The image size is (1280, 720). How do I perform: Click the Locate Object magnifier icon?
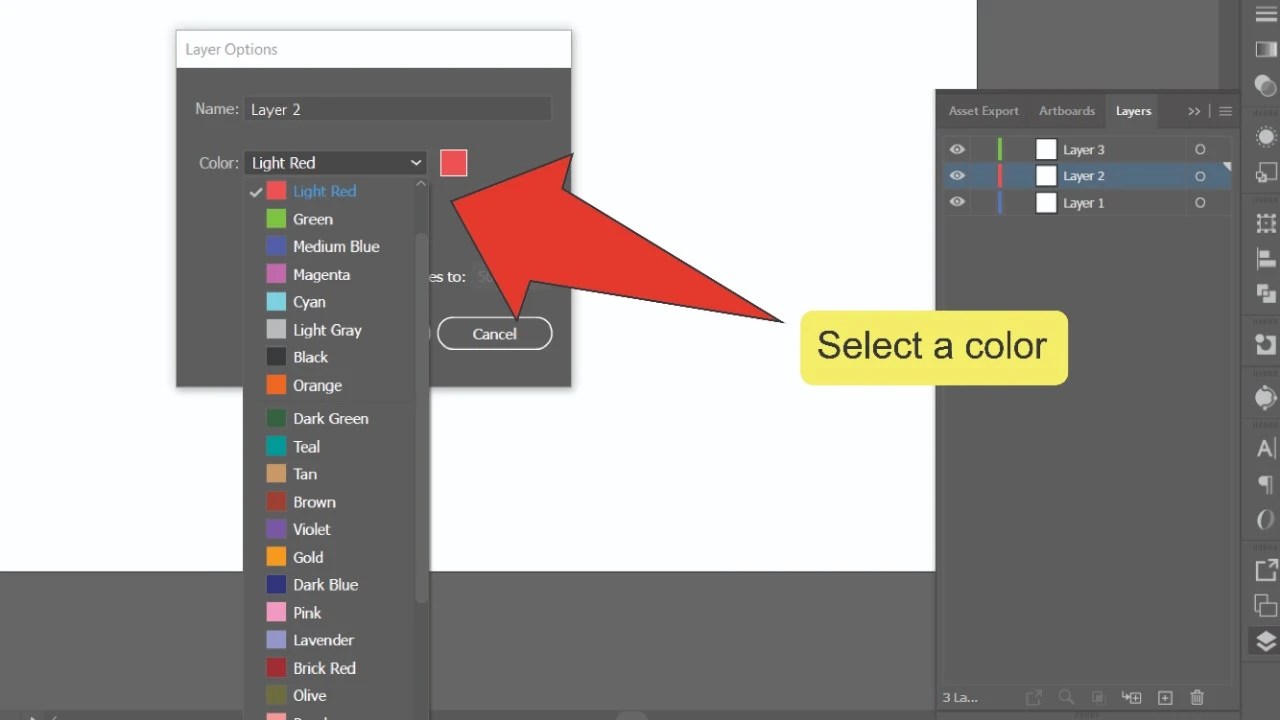click(1066, 697)
